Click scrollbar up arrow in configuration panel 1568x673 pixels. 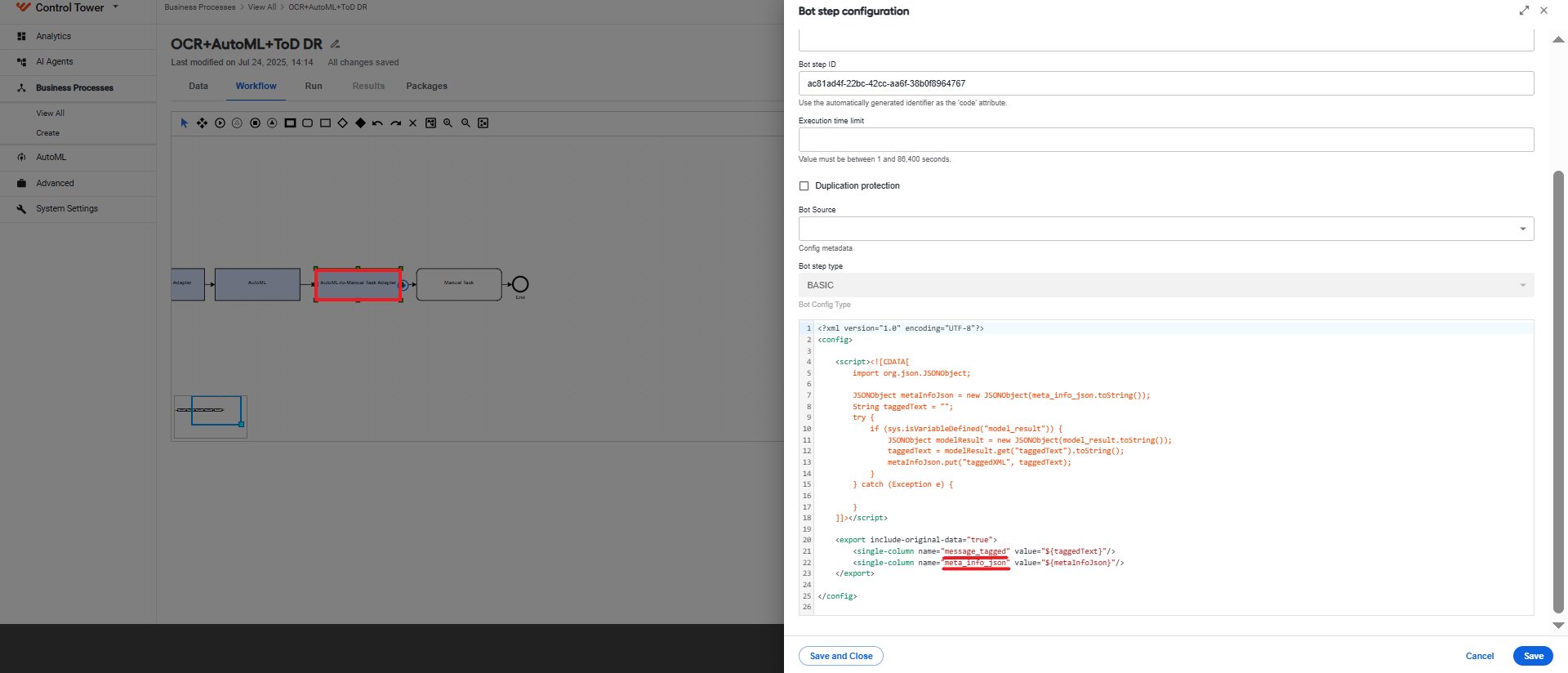(1558, 39)
